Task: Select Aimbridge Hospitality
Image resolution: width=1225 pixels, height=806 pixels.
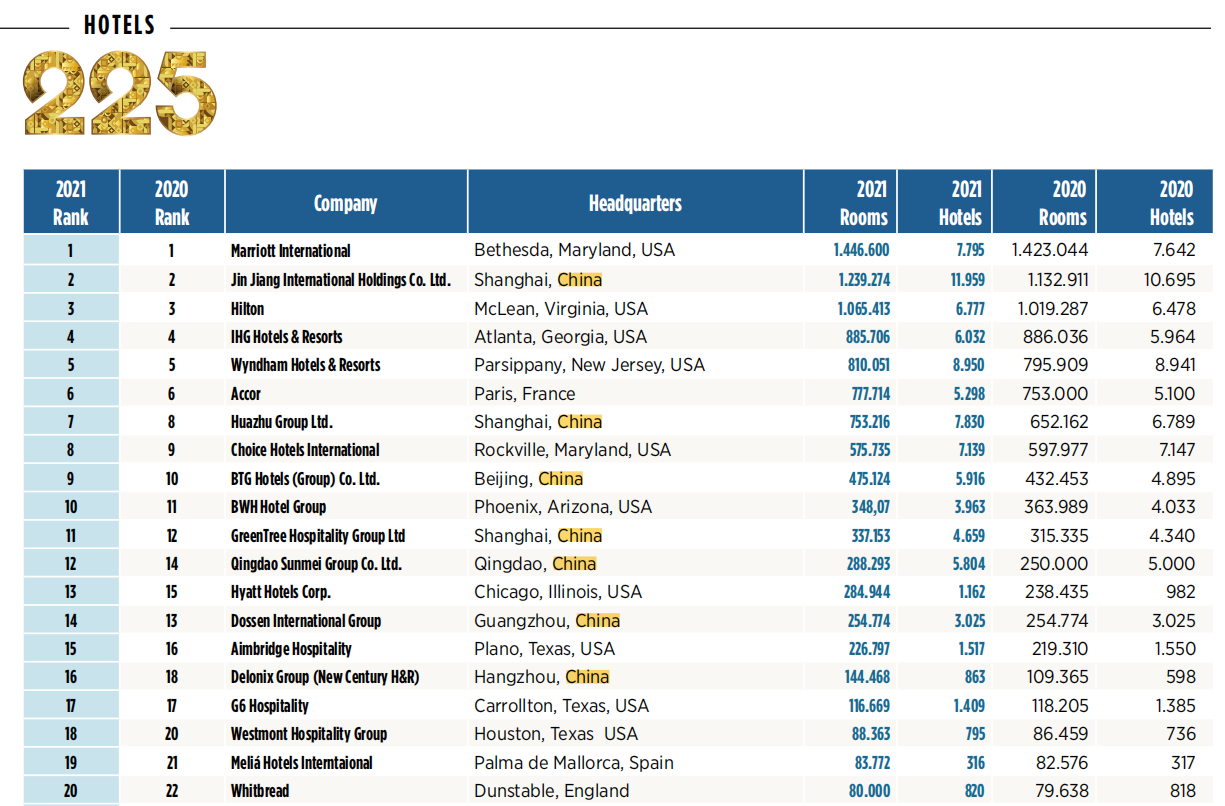Action: 291,649
